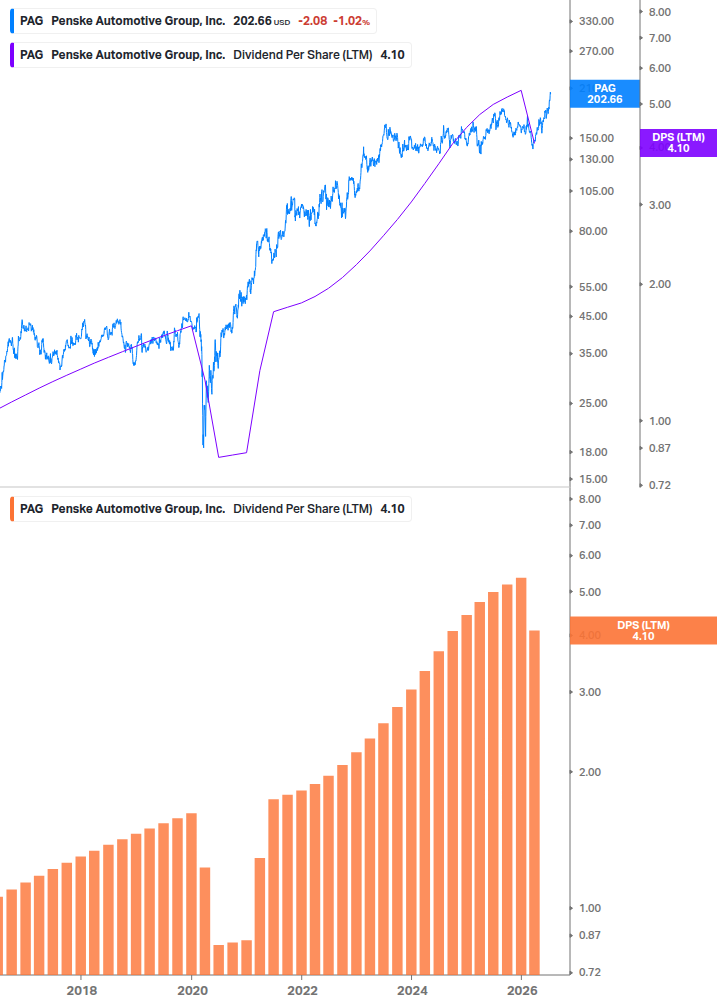The image size is (717, 1005).
Task: Click the 270.00 price axis label
Action: (596, 51)
